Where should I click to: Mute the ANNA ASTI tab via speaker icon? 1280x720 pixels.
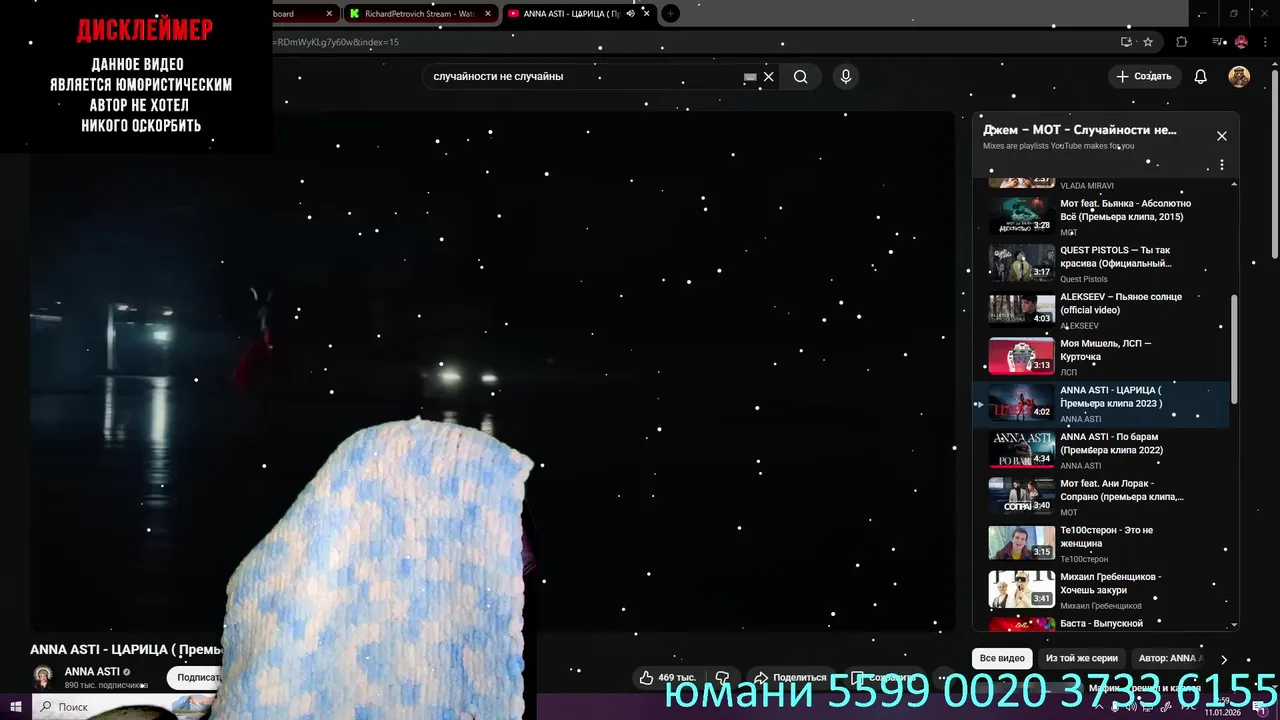(631, 14)
